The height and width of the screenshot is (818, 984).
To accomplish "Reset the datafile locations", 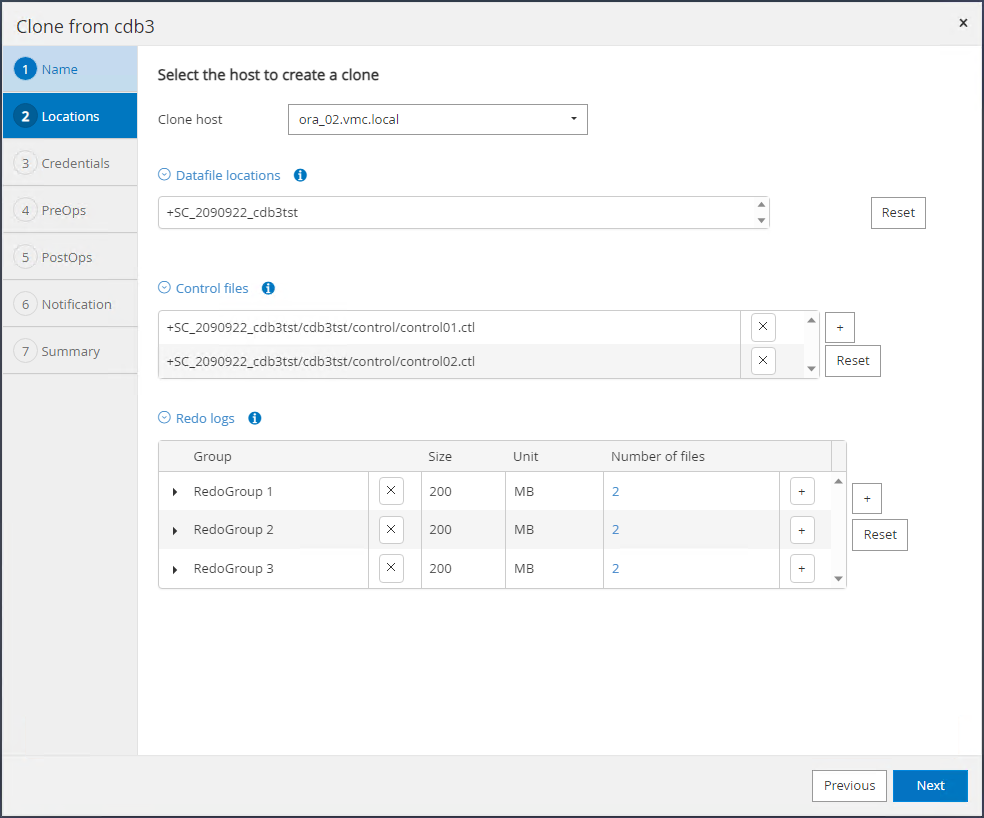I will coord(898,213).
